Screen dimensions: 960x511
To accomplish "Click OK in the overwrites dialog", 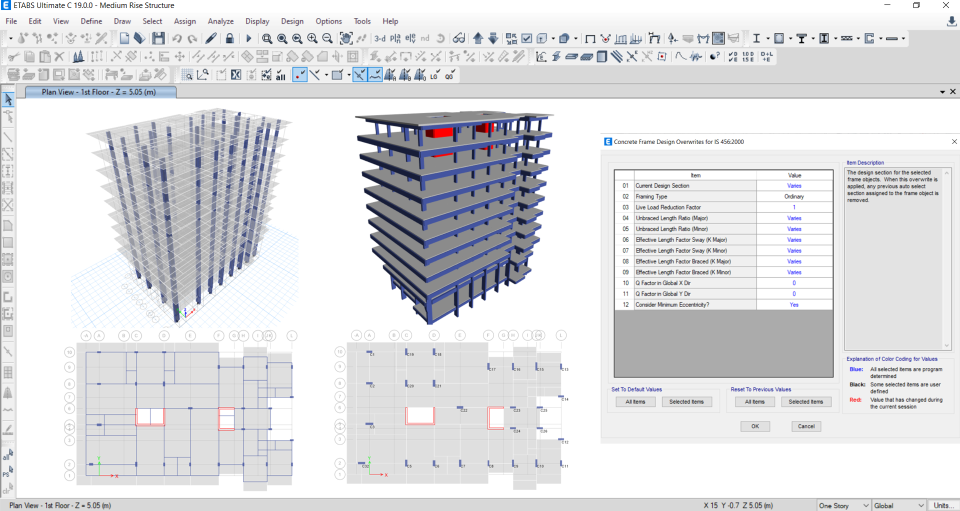I will coord(755,426).
